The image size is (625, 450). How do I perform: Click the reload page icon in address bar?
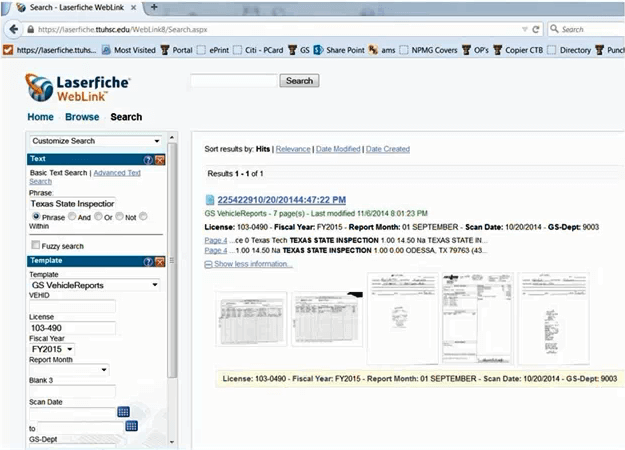(536, 29)
